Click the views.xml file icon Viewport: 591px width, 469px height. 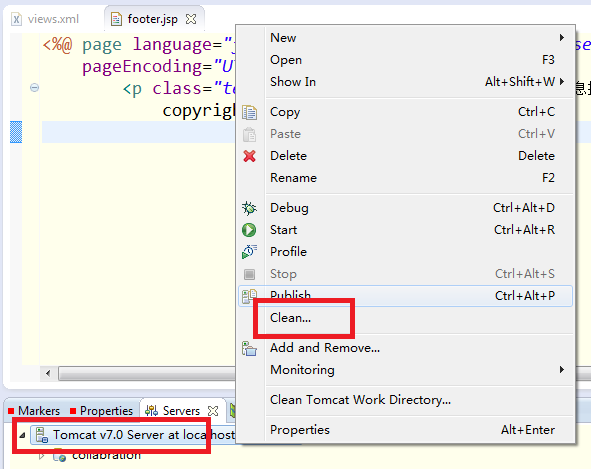point(16,19)
